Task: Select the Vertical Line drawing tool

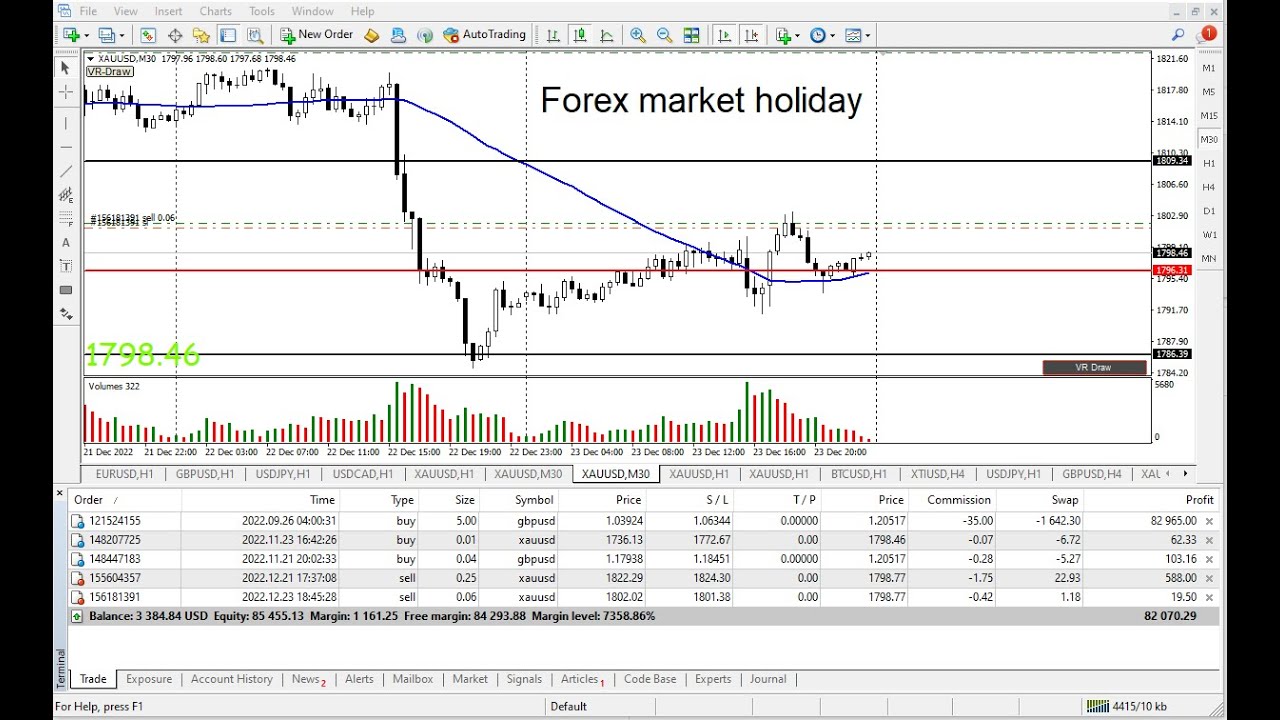Action: pos(66,123)
